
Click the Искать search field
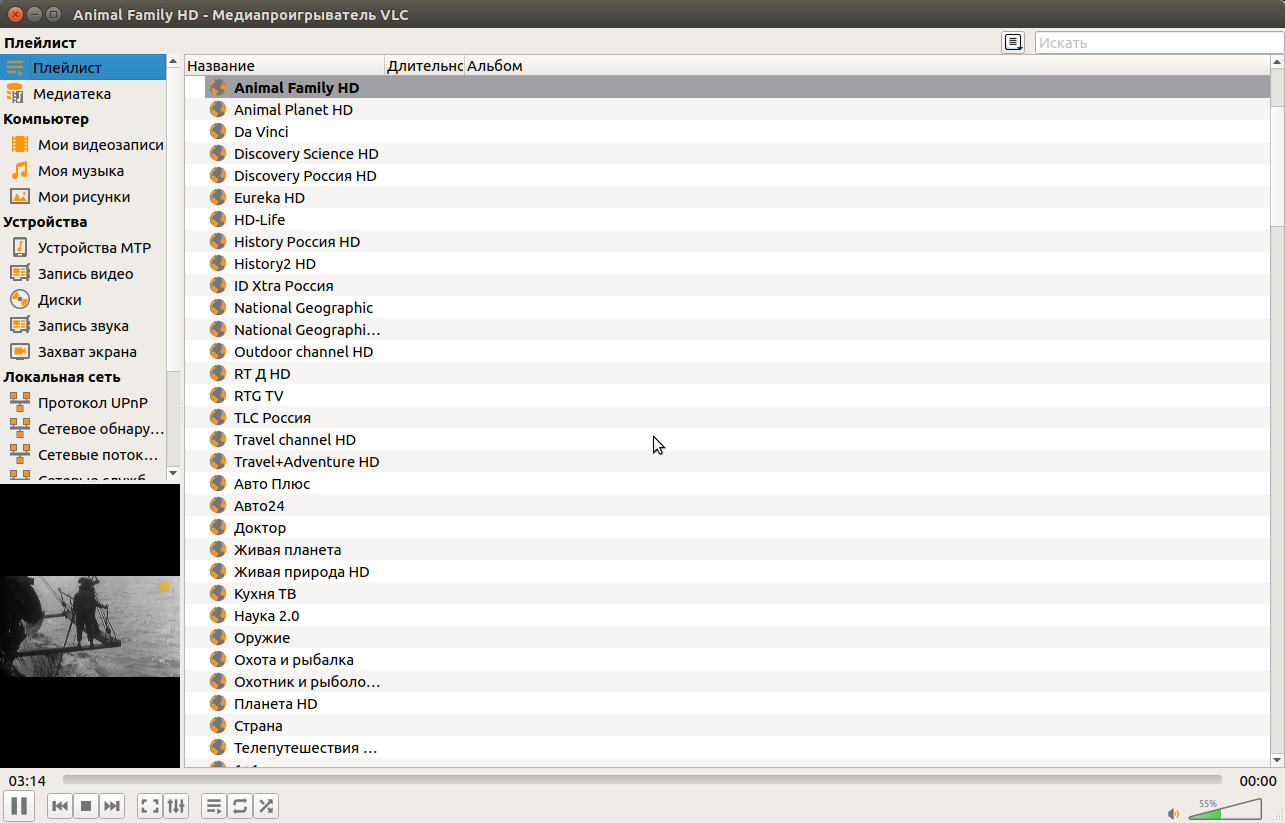point(1157,42)
